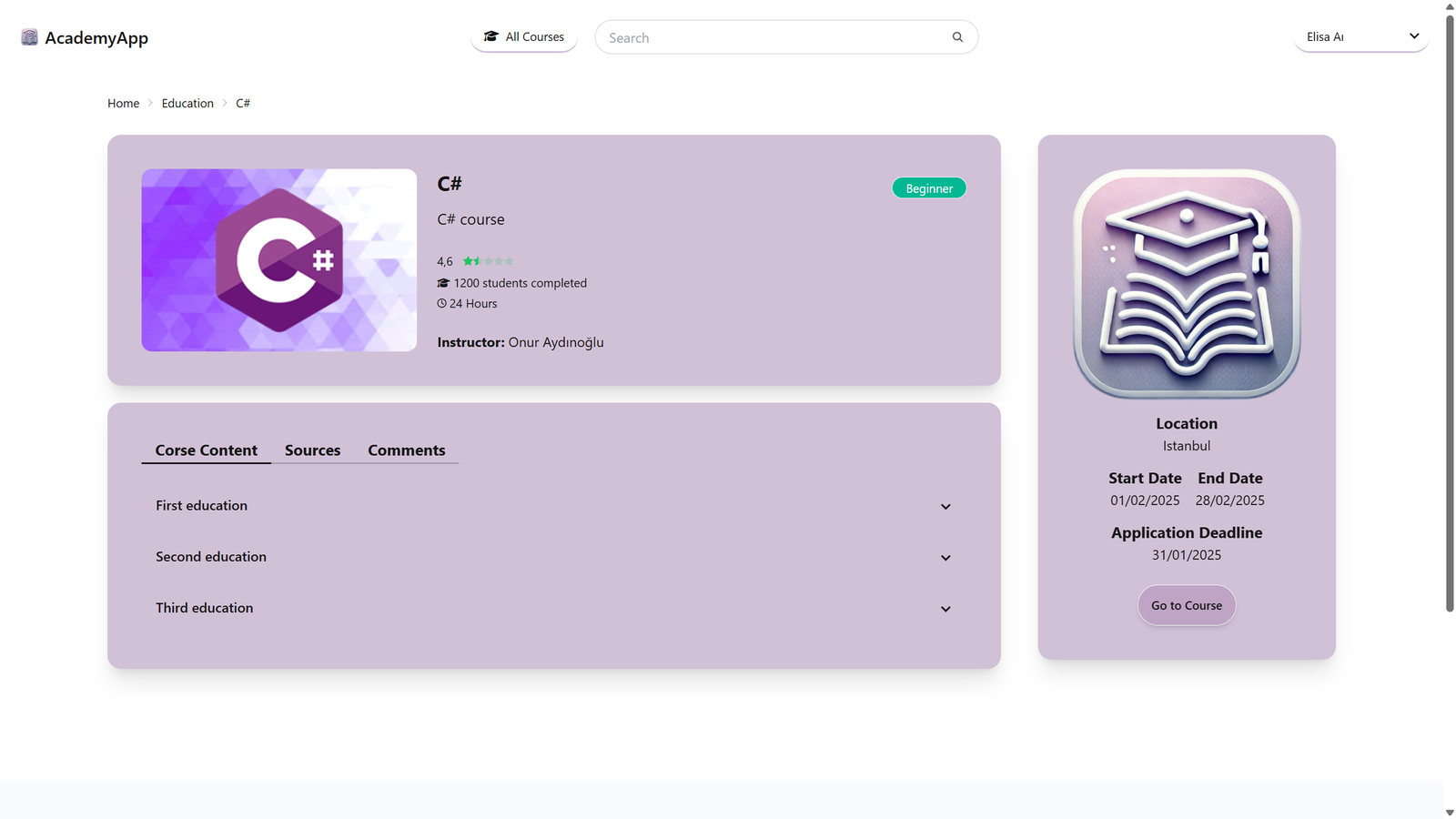Click the scrollbar down arrow
Screen dimensions: 1456x819
coord(1450,813)
